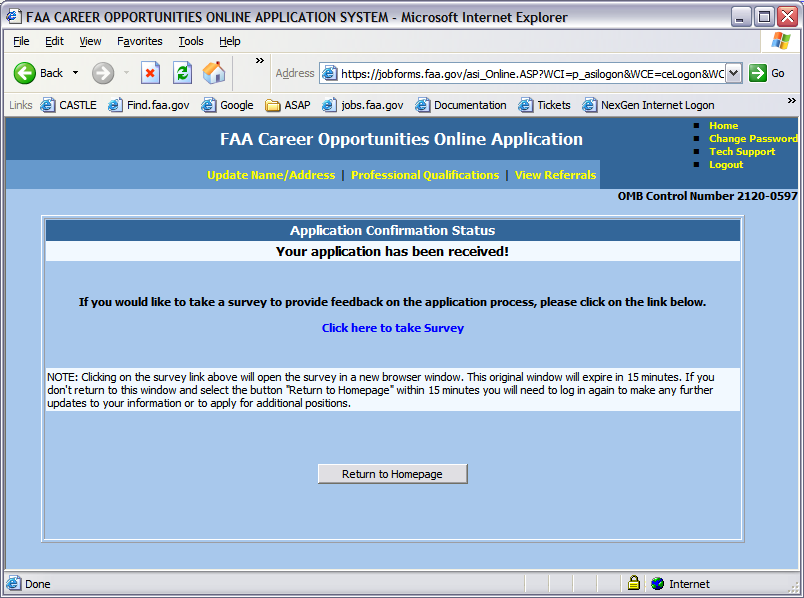Click here to take Survey link
The width and height of the screenshot is (804, 598).
[x=393, y=328]
